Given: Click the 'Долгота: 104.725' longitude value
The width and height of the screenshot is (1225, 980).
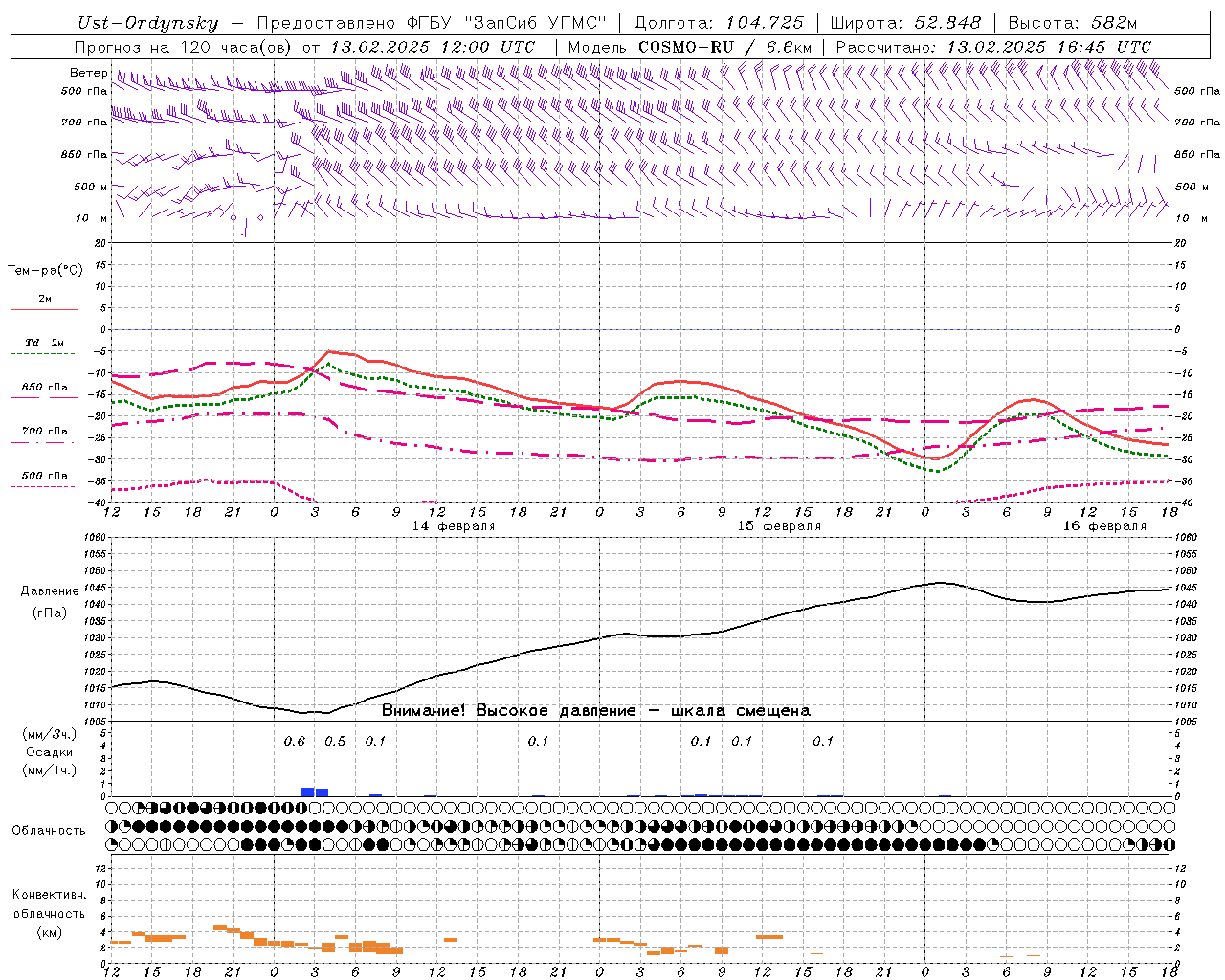Looking at the screenshot, I should click(720, 24).
